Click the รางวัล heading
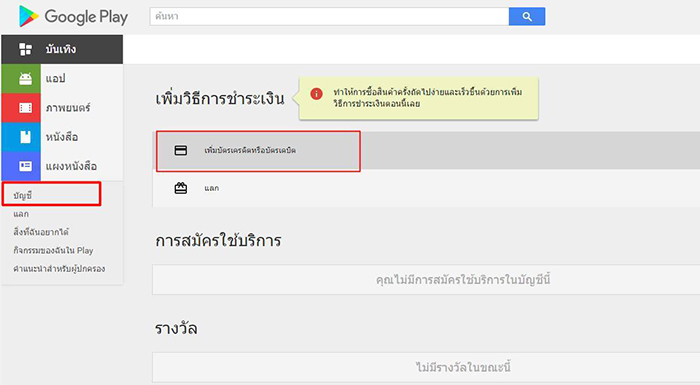The width and height of the screenshot is (700, 385). tap(176, 329)
